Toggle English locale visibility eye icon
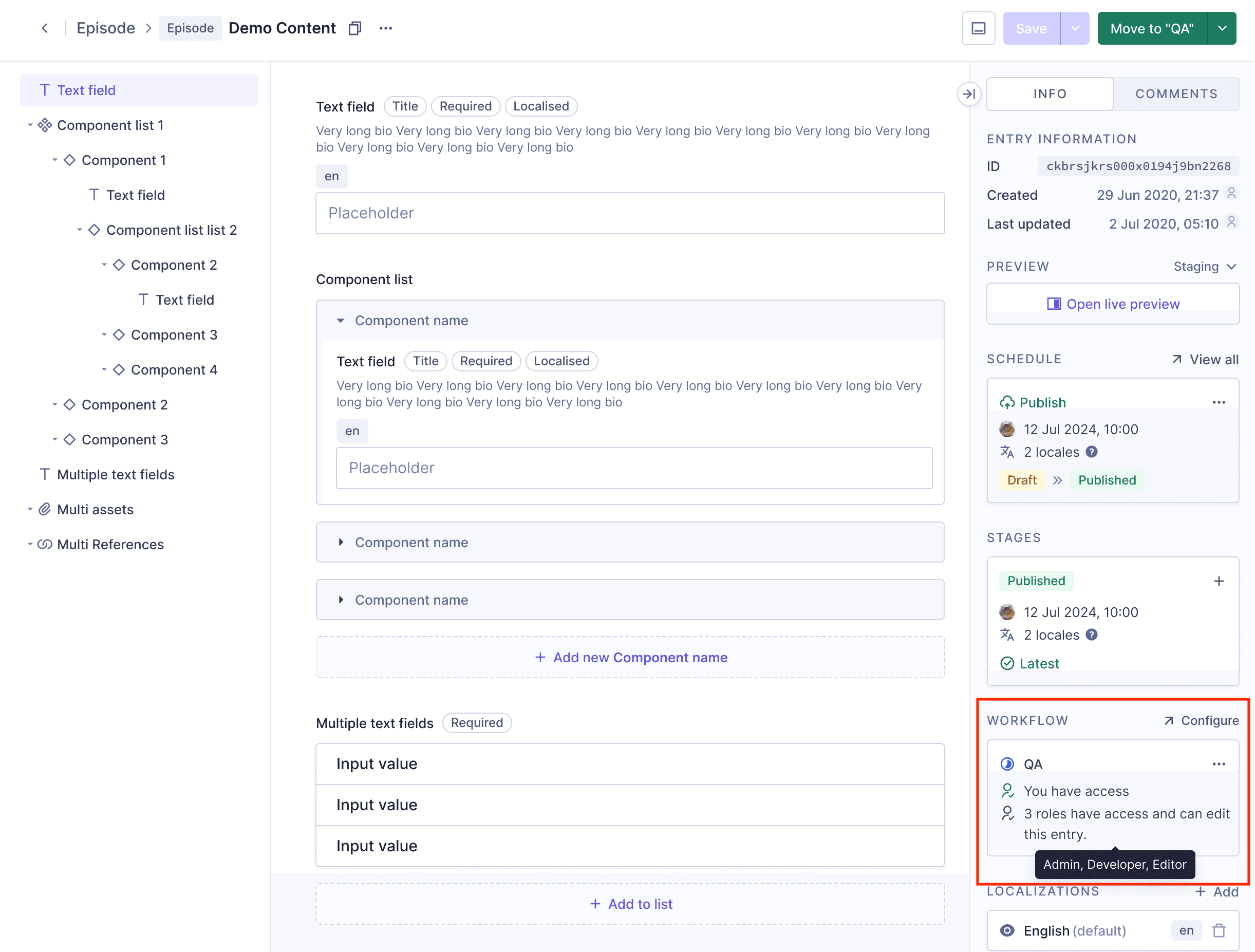 point(1007,930)
